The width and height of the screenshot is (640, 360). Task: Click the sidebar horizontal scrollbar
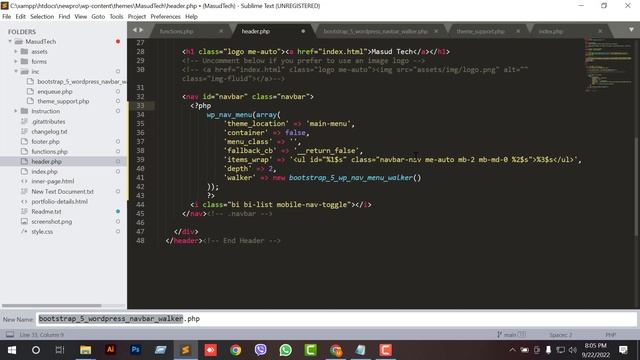click(x=52, y=305)
